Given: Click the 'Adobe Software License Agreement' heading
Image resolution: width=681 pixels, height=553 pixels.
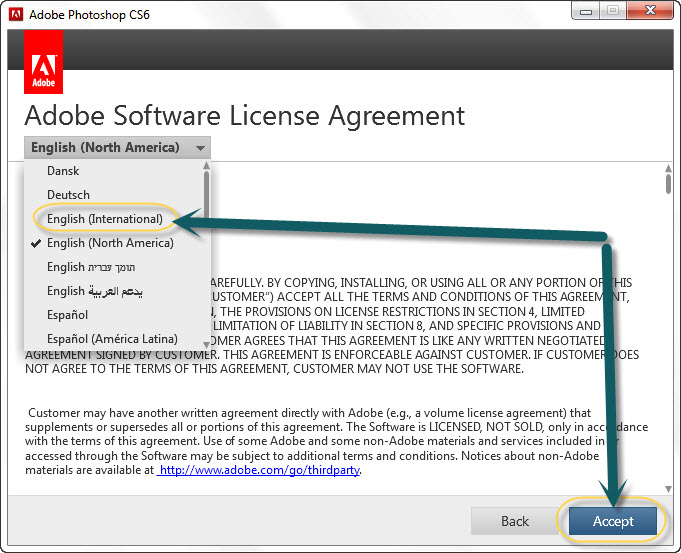Looking at the screenshot, I should click(x=245, y=116).
